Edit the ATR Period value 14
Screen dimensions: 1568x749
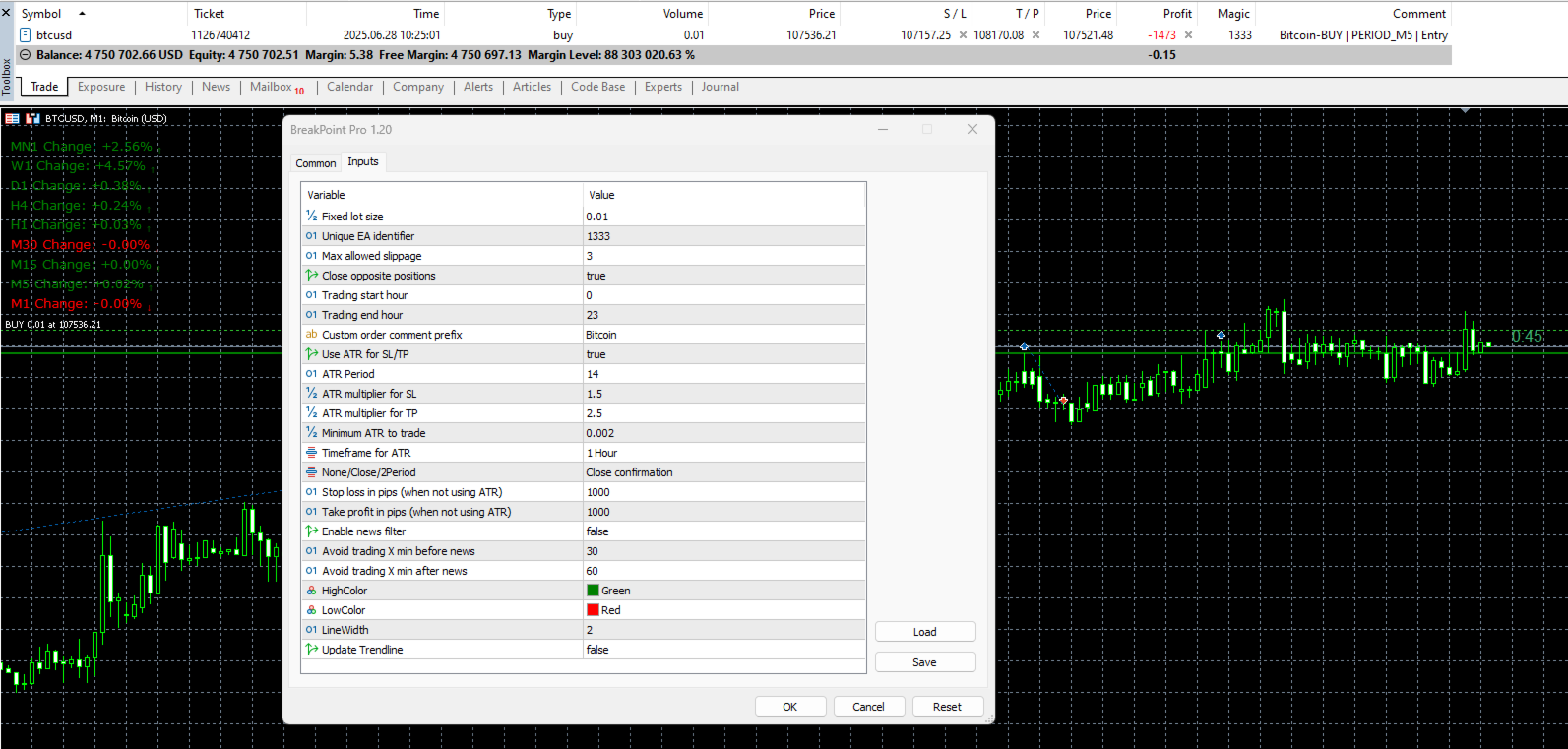pyautogui.click(x=724, y=374)
